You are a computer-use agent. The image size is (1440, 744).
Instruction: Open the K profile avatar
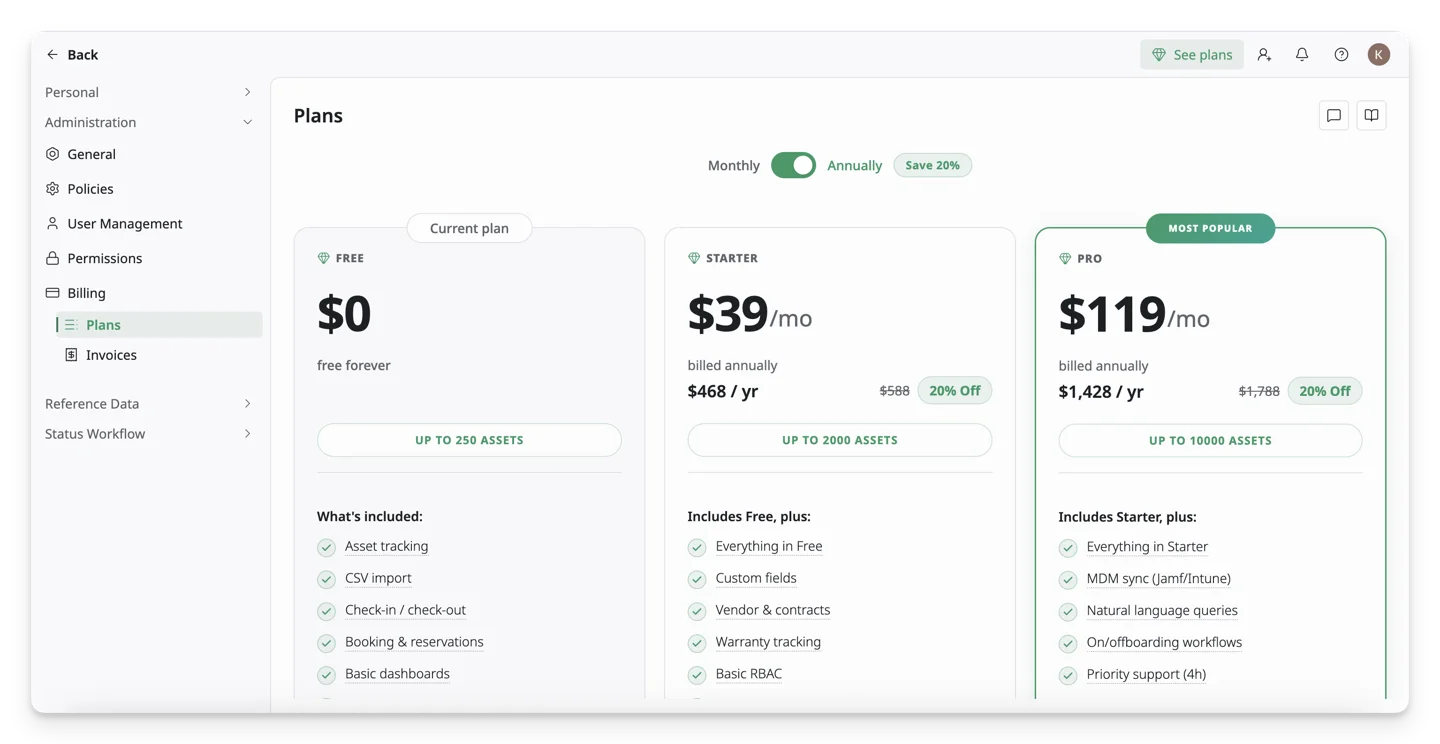(1379, 55)
